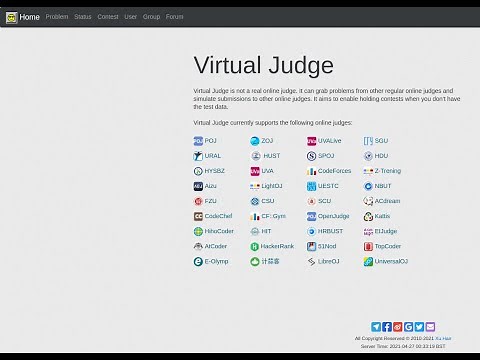This screenshot has width=480, height=360.
Task: Click the CodeForces bar-chart icon
Action: click(x=311, y=171)
